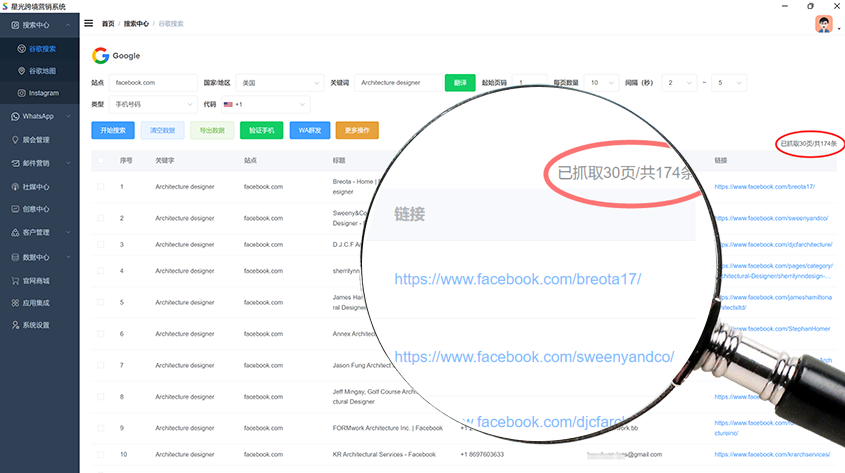Check the checkbox for row 2

pos(100,218)
